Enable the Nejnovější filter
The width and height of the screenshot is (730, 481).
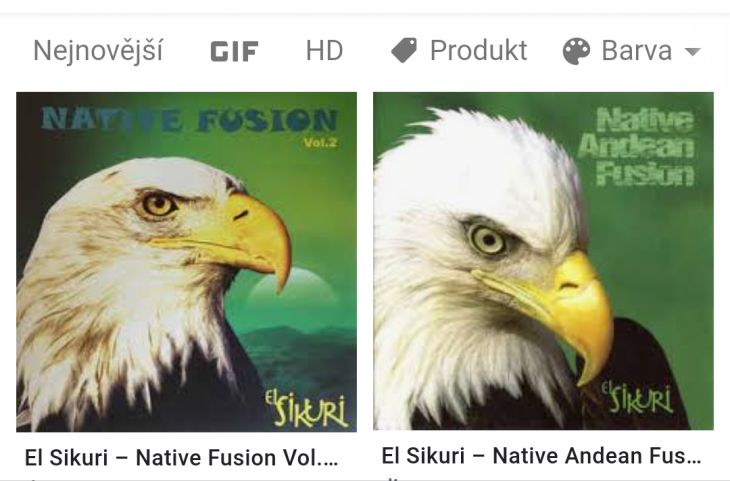coord(98,50)
